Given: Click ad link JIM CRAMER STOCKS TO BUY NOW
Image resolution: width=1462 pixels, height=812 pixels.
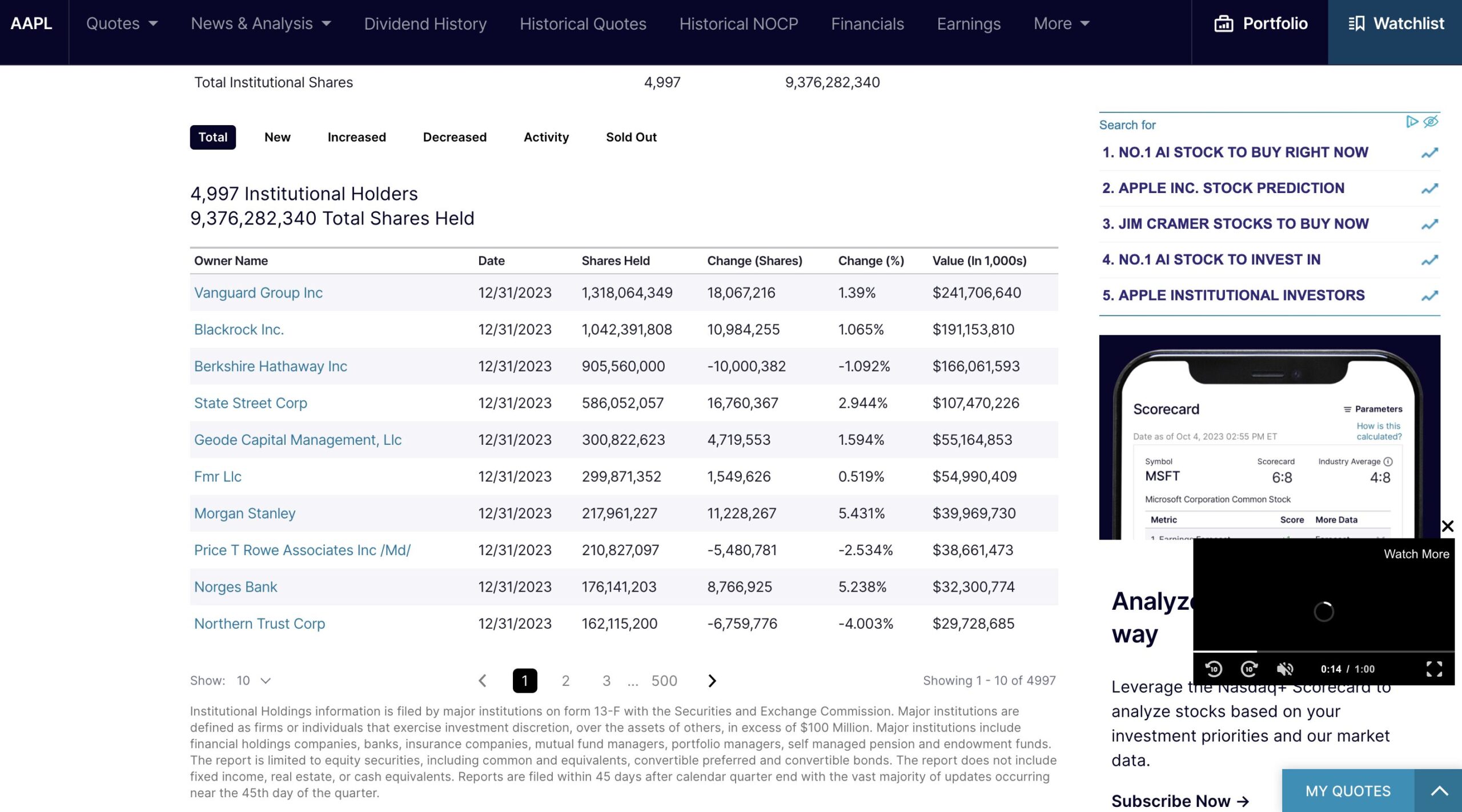Looking at the screenshot, I should click(1235, 224).
